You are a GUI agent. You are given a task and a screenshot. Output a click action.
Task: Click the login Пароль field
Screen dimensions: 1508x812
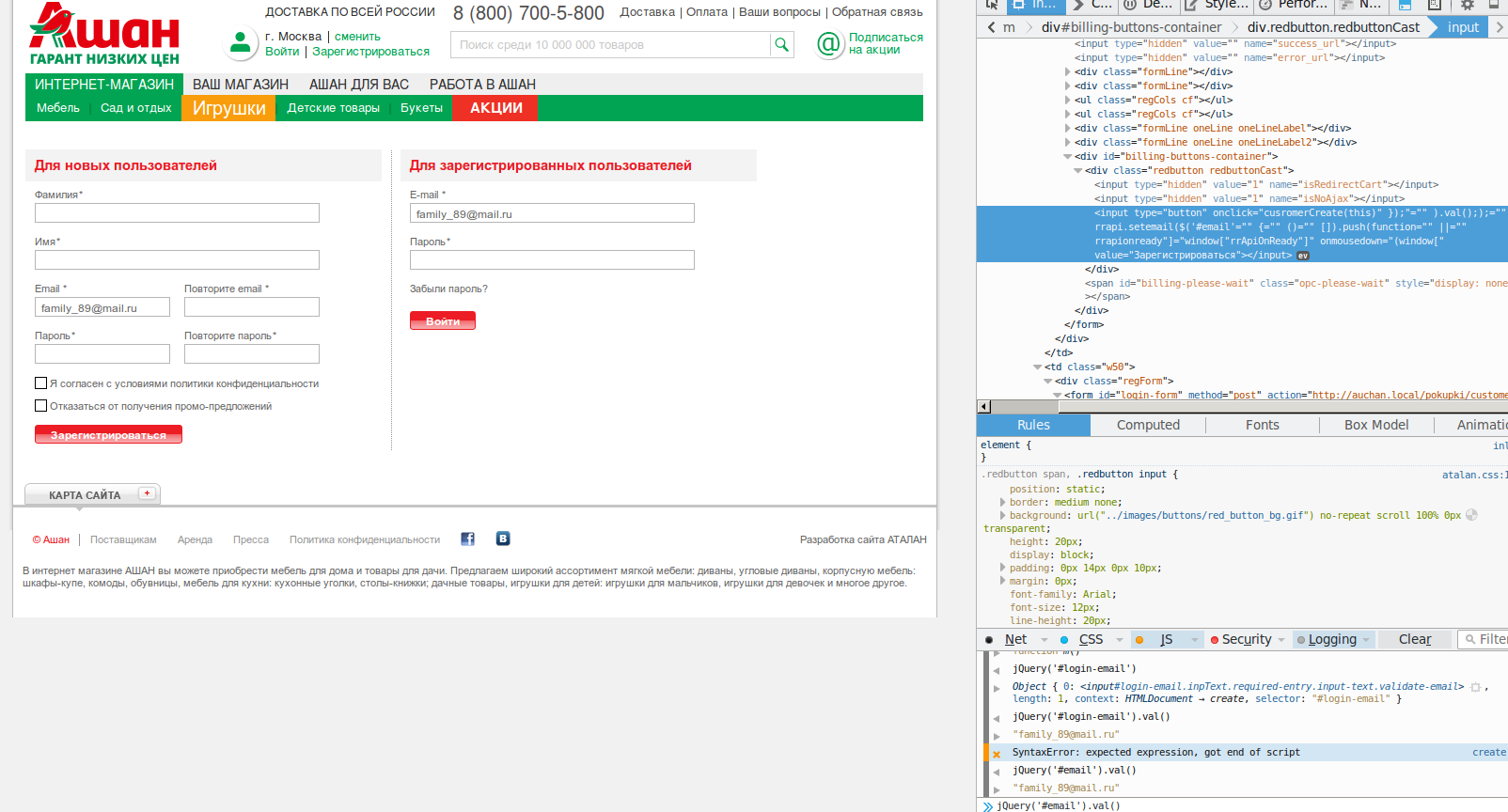click(552, 260)
